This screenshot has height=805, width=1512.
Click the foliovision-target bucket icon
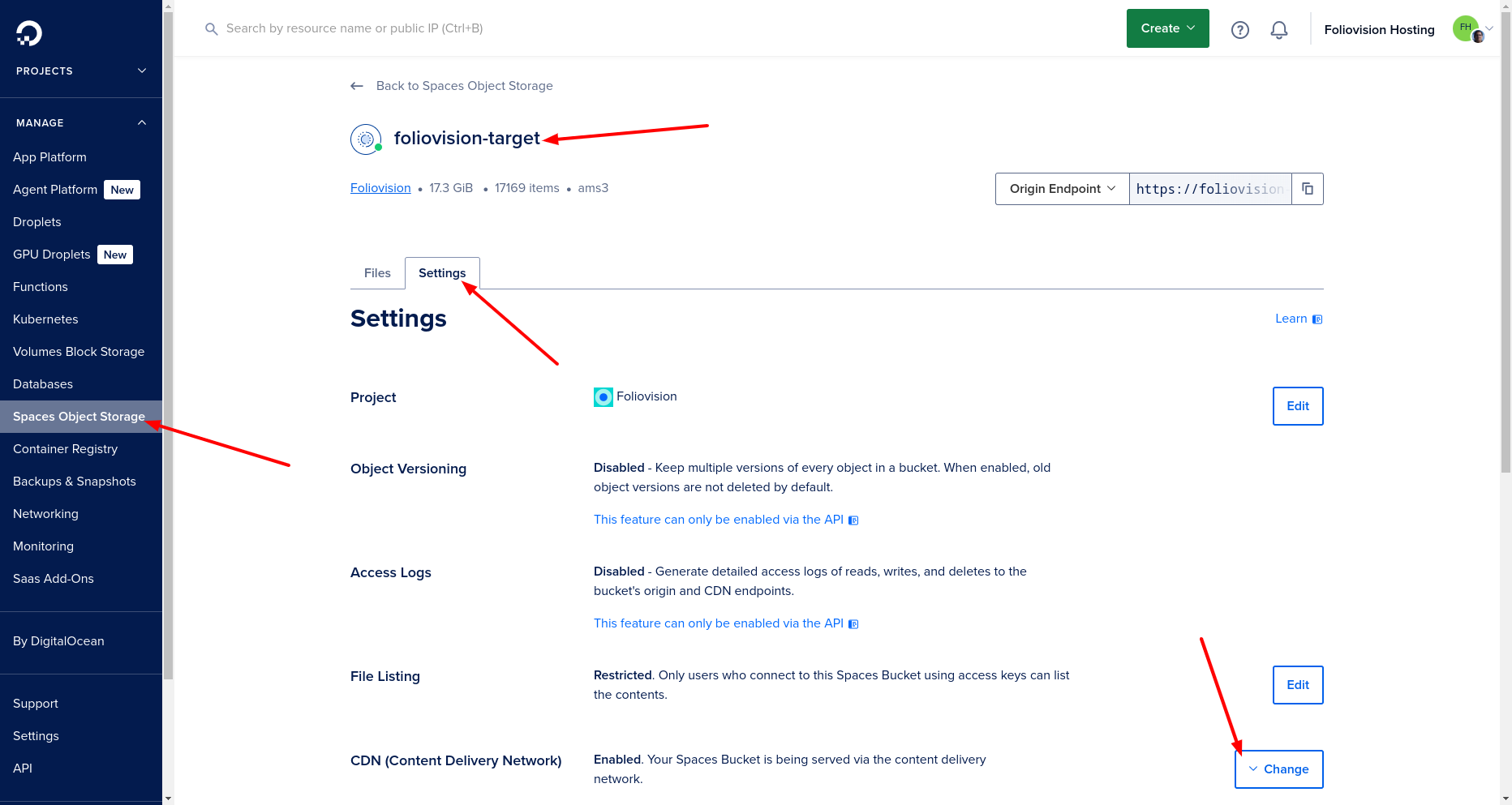(x=366, y=139)
